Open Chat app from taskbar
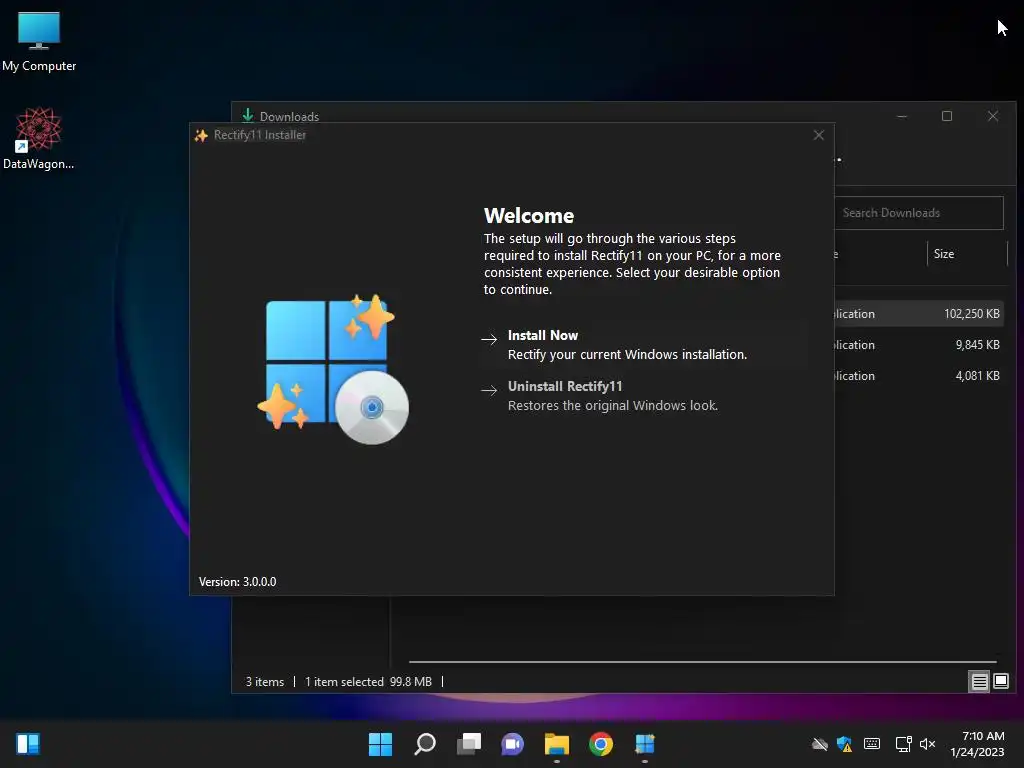Screen dimensions: 1024x768 tap(513, 744)
